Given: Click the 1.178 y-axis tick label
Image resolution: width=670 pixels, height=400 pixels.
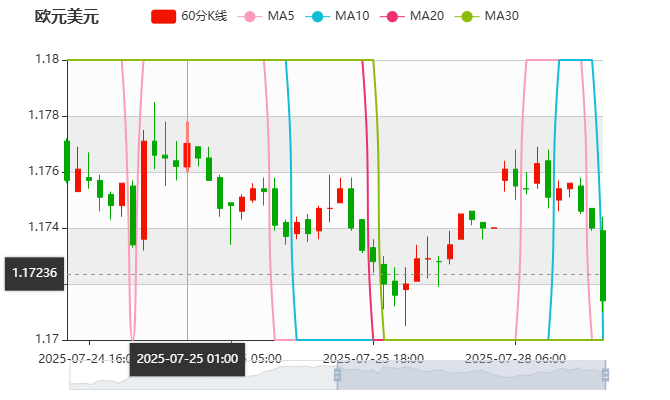Looking at the screenshot, I should click(x=42, y=116).
